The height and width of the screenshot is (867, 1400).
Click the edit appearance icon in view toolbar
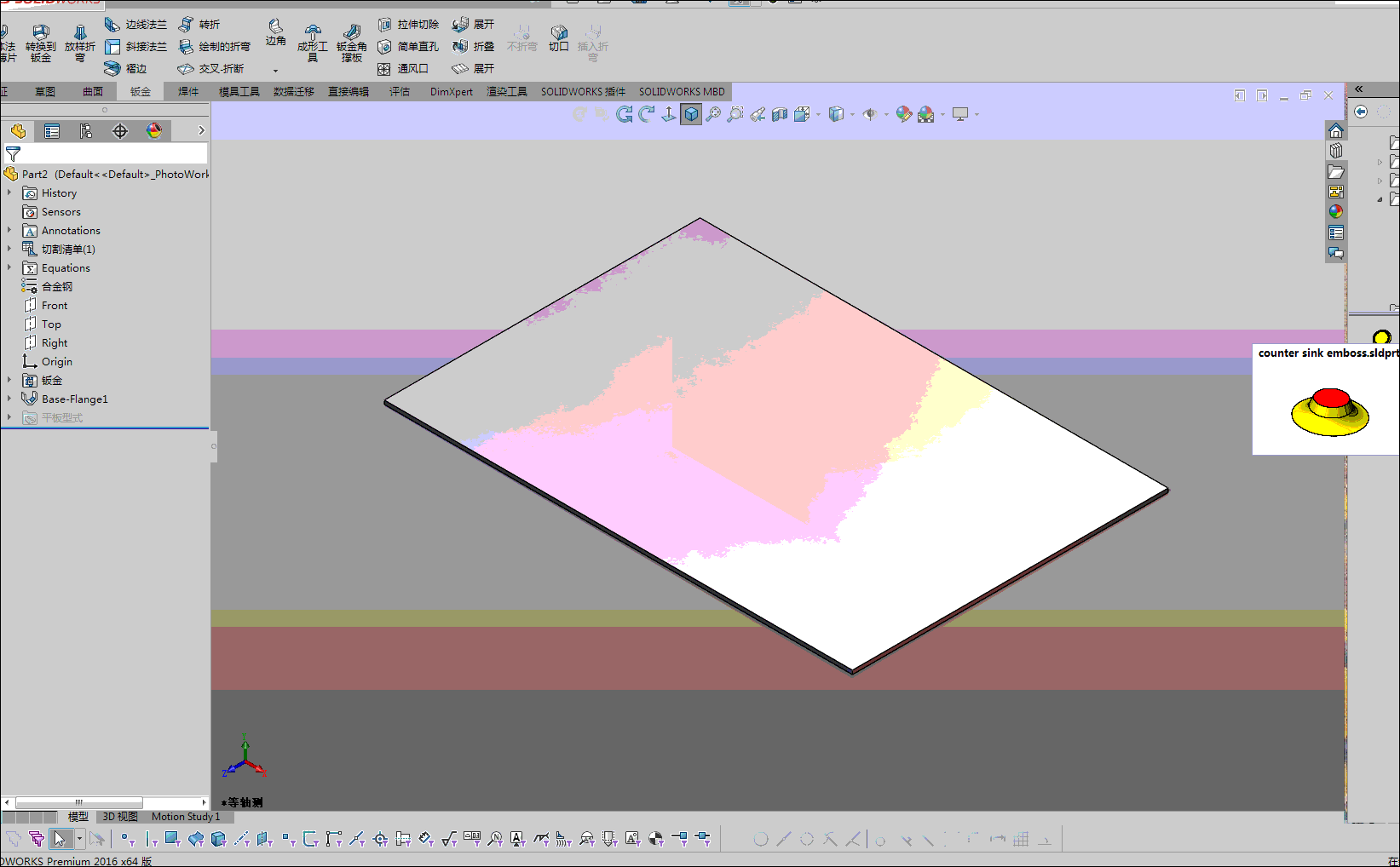pos(904,114)
